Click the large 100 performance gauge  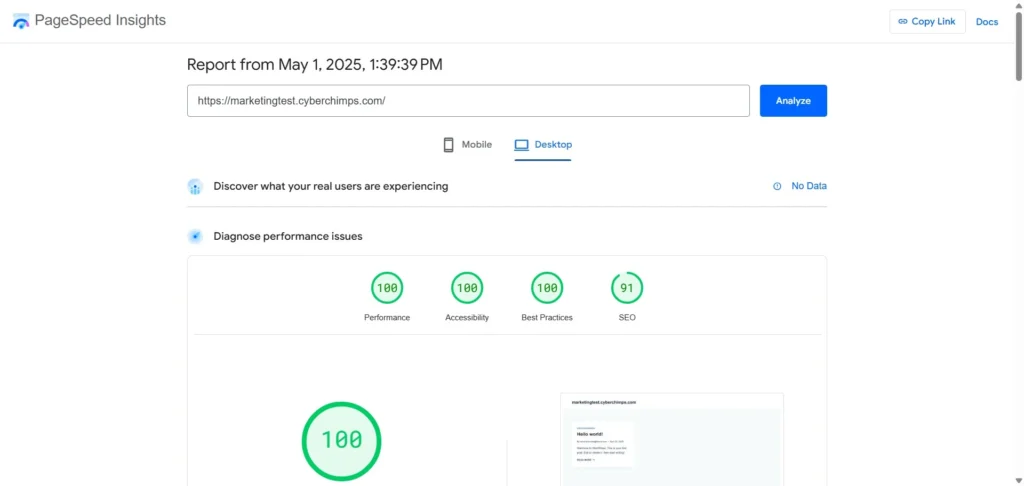pos(342,441)
